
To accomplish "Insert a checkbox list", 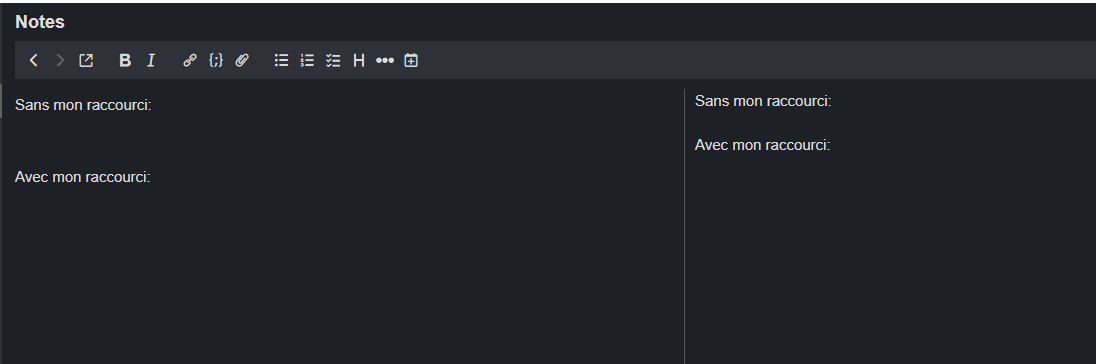I will 333,61.
